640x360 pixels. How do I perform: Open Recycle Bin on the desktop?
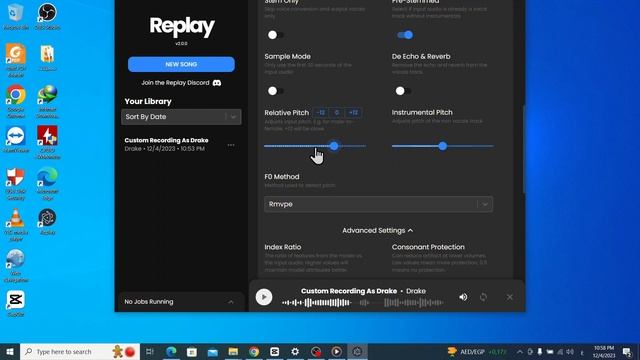point(16,17)
